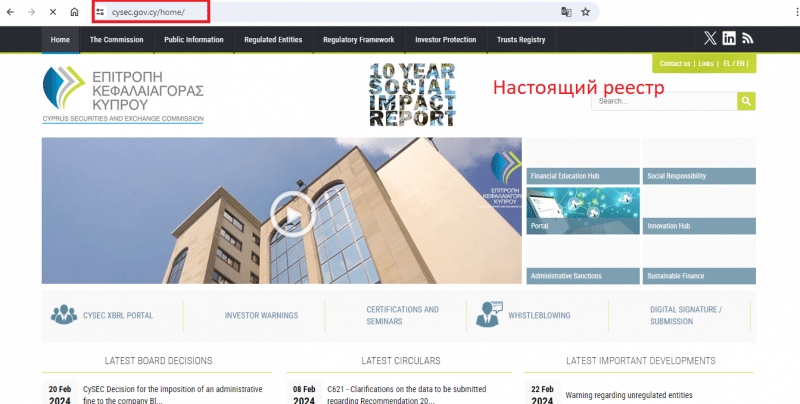Screen dimensions: 800x404
Task: Open Warning regarding unregulated entities item
Action: click(629, 395)
